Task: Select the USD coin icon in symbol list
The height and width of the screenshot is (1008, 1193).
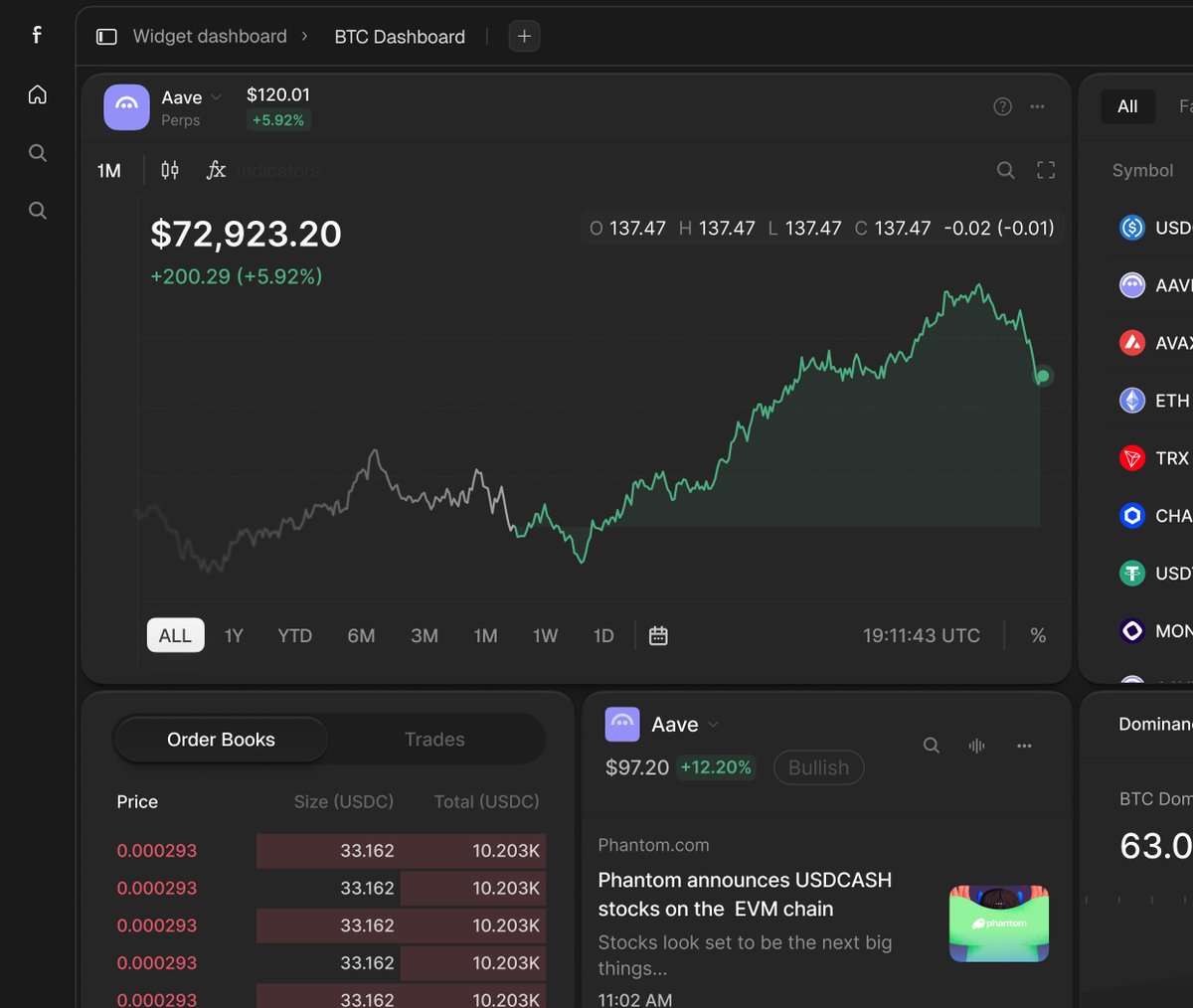Action: [1132, 228]
